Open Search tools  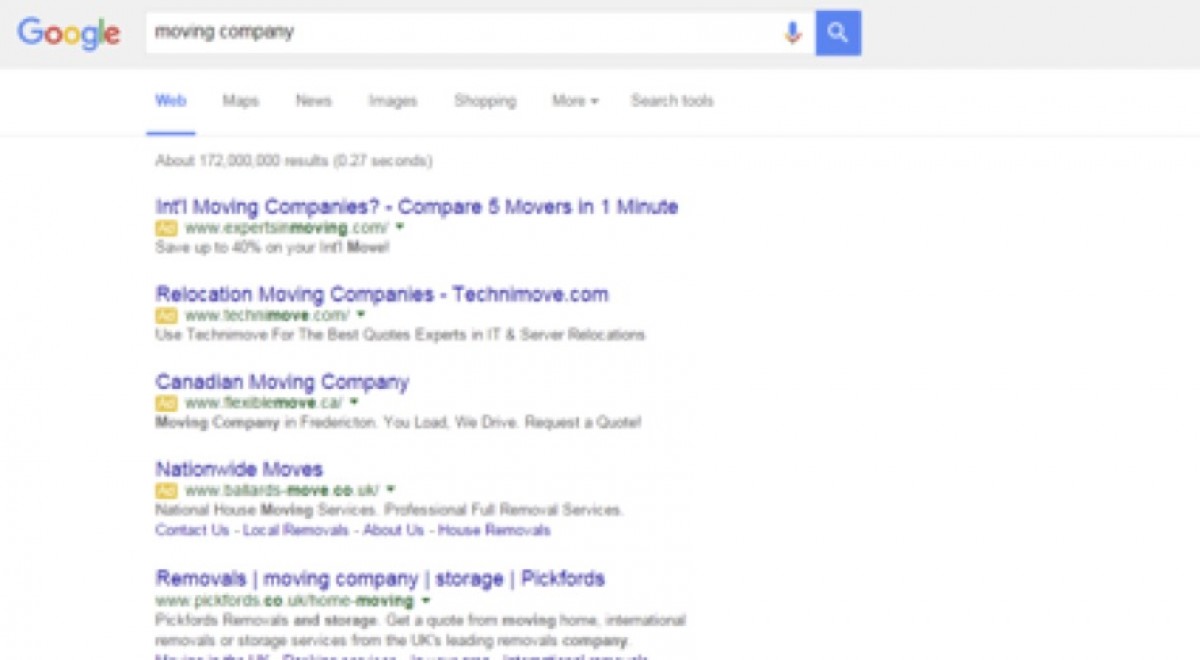[672, 101]
